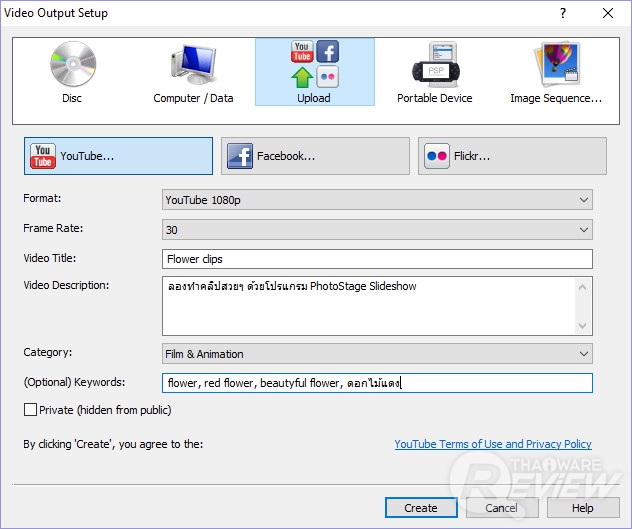Image resolution: width=632 pixels, height=529 pixels.
Task: Open the Category dropdown showing Film & Animation
Action: (377, 354)
